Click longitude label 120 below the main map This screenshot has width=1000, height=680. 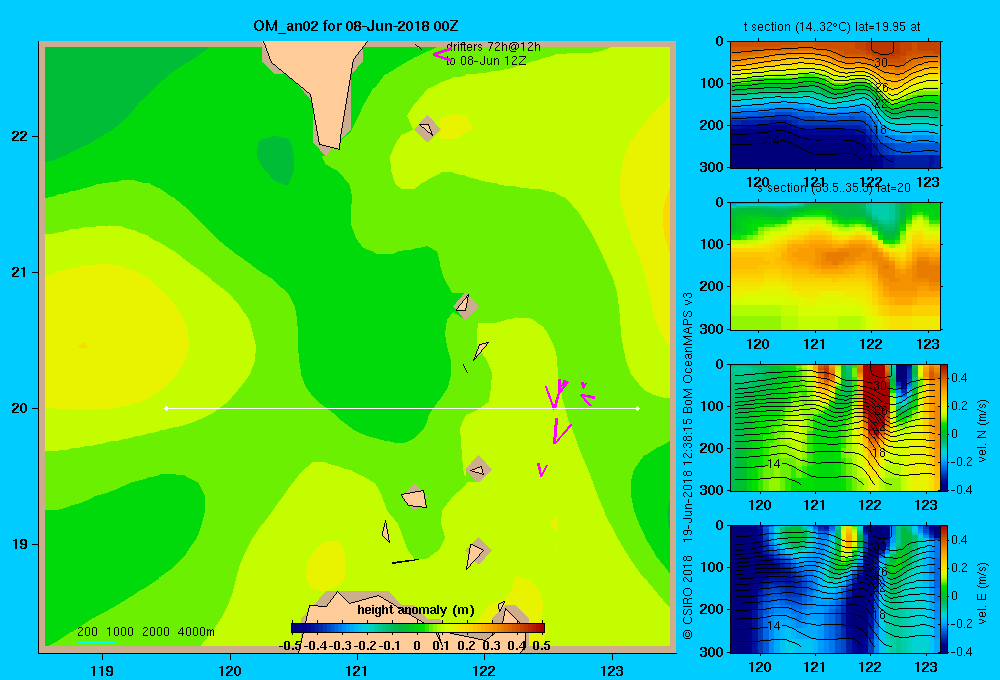[230, 671]
